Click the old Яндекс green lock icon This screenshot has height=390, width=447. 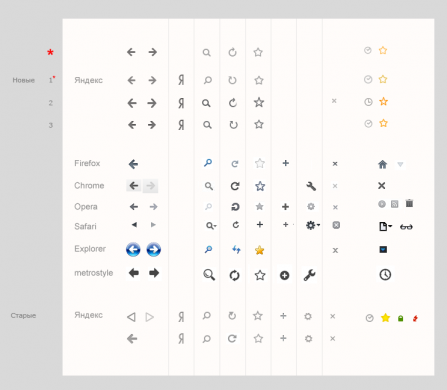tap(401, 318)
